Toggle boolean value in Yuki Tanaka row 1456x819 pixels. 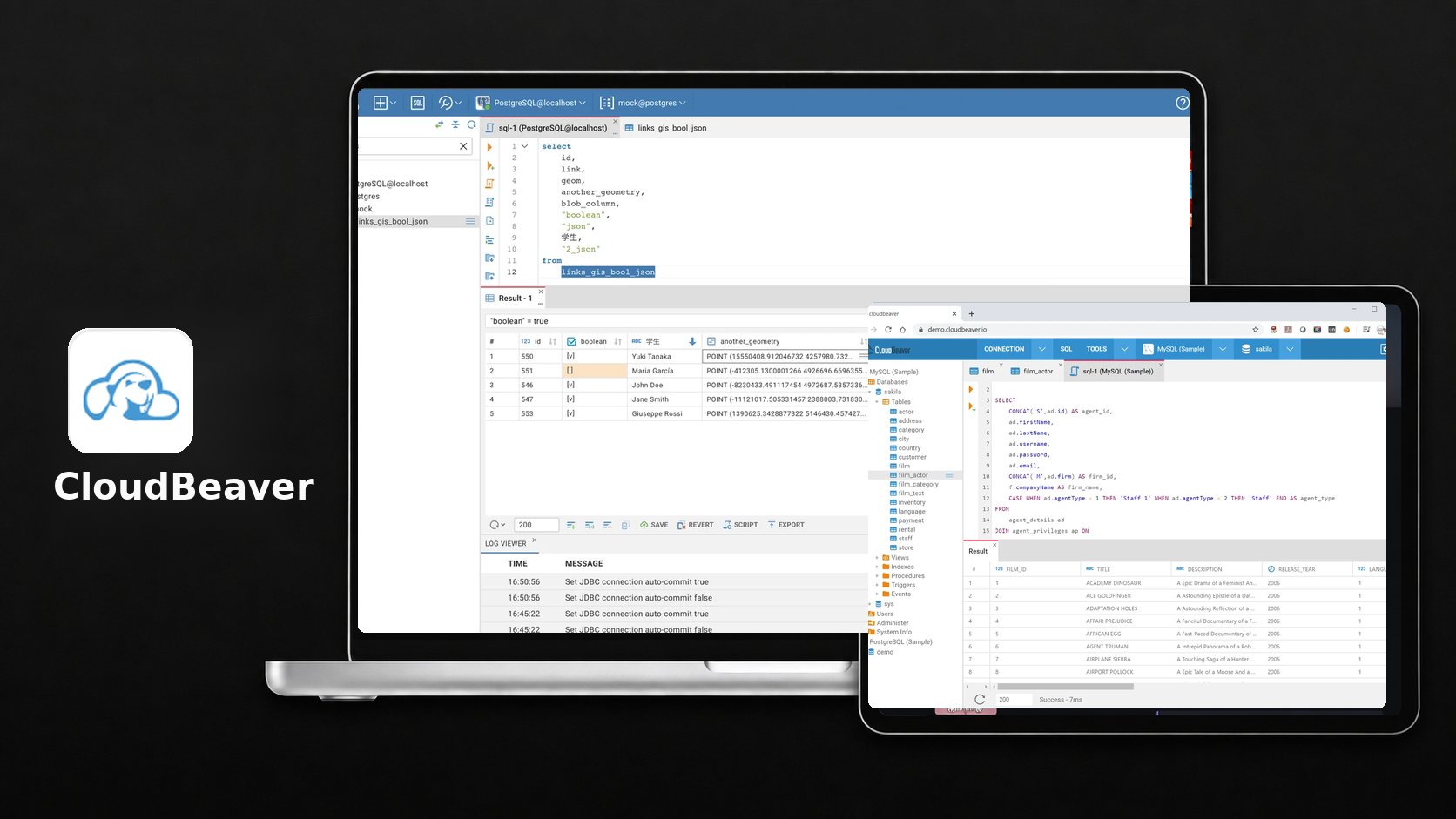570,356
